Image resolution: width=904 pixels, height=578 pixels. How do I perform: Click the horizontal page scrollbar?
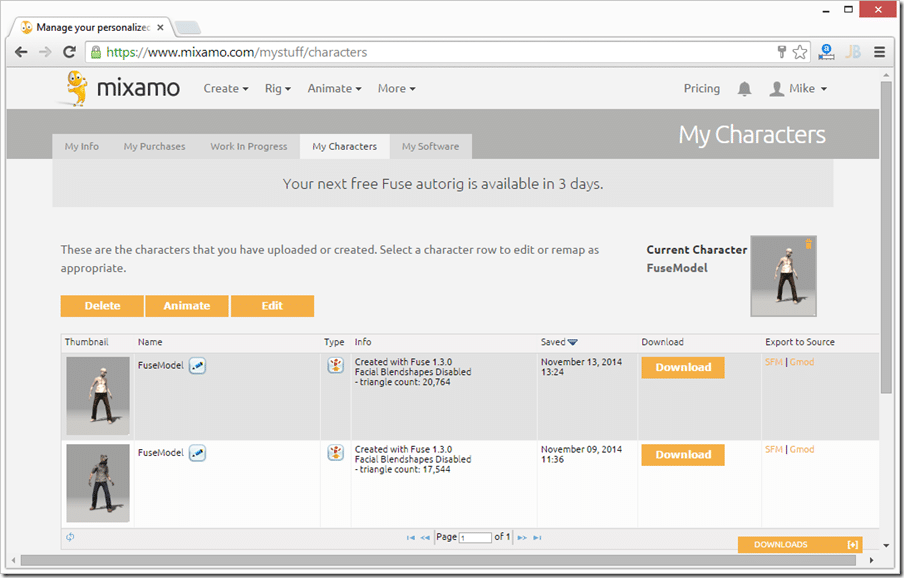click(440, 560)
